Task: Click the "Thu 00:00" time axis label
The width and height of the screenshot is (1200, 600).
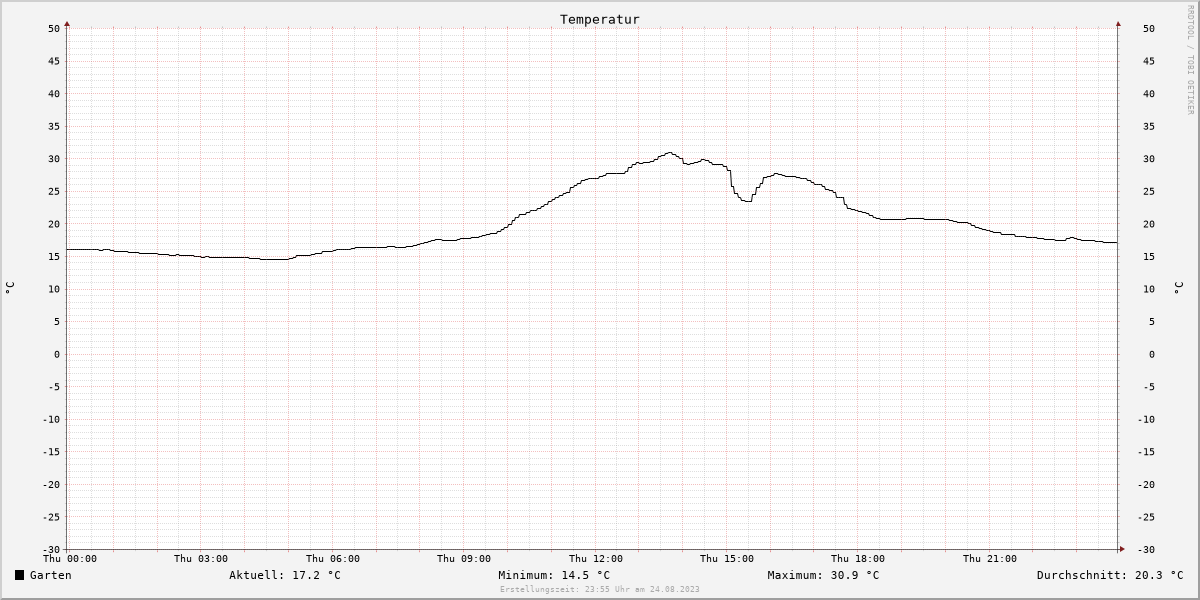Action: pyautogui.click(x=70, y=559)
